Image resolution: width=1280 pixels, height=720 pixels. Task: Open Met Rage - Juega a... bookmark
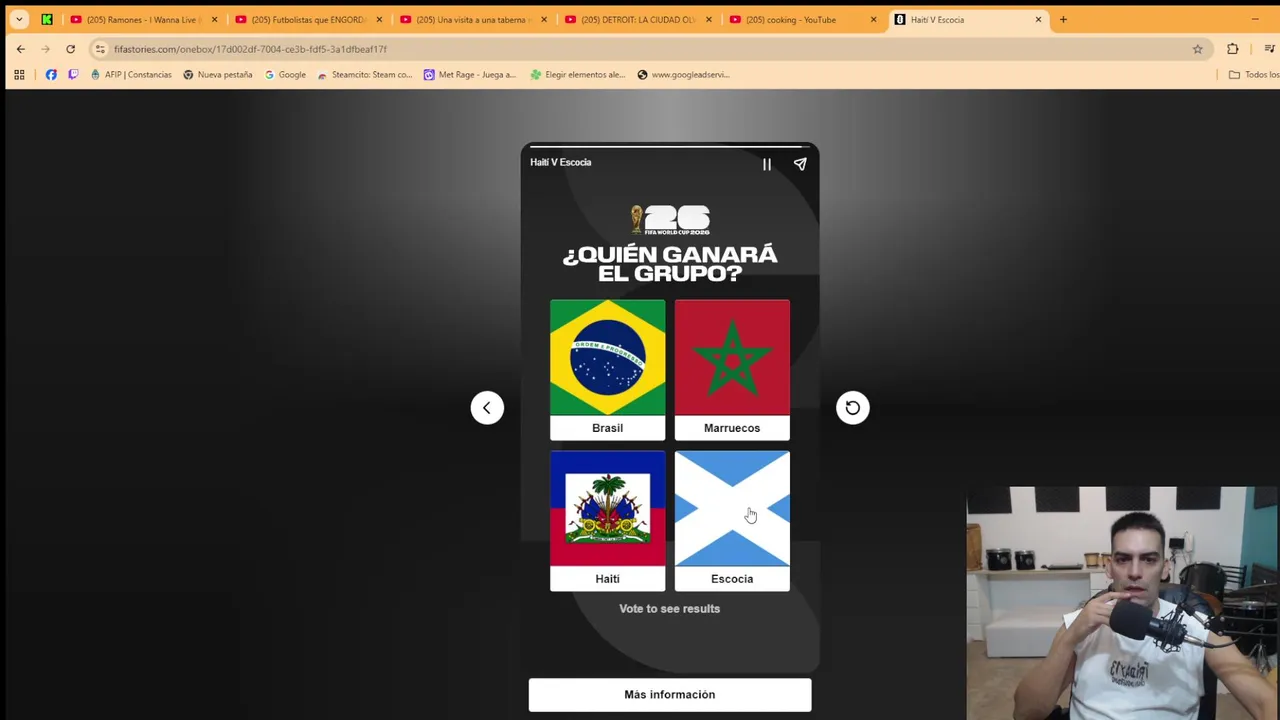[470, 75]
